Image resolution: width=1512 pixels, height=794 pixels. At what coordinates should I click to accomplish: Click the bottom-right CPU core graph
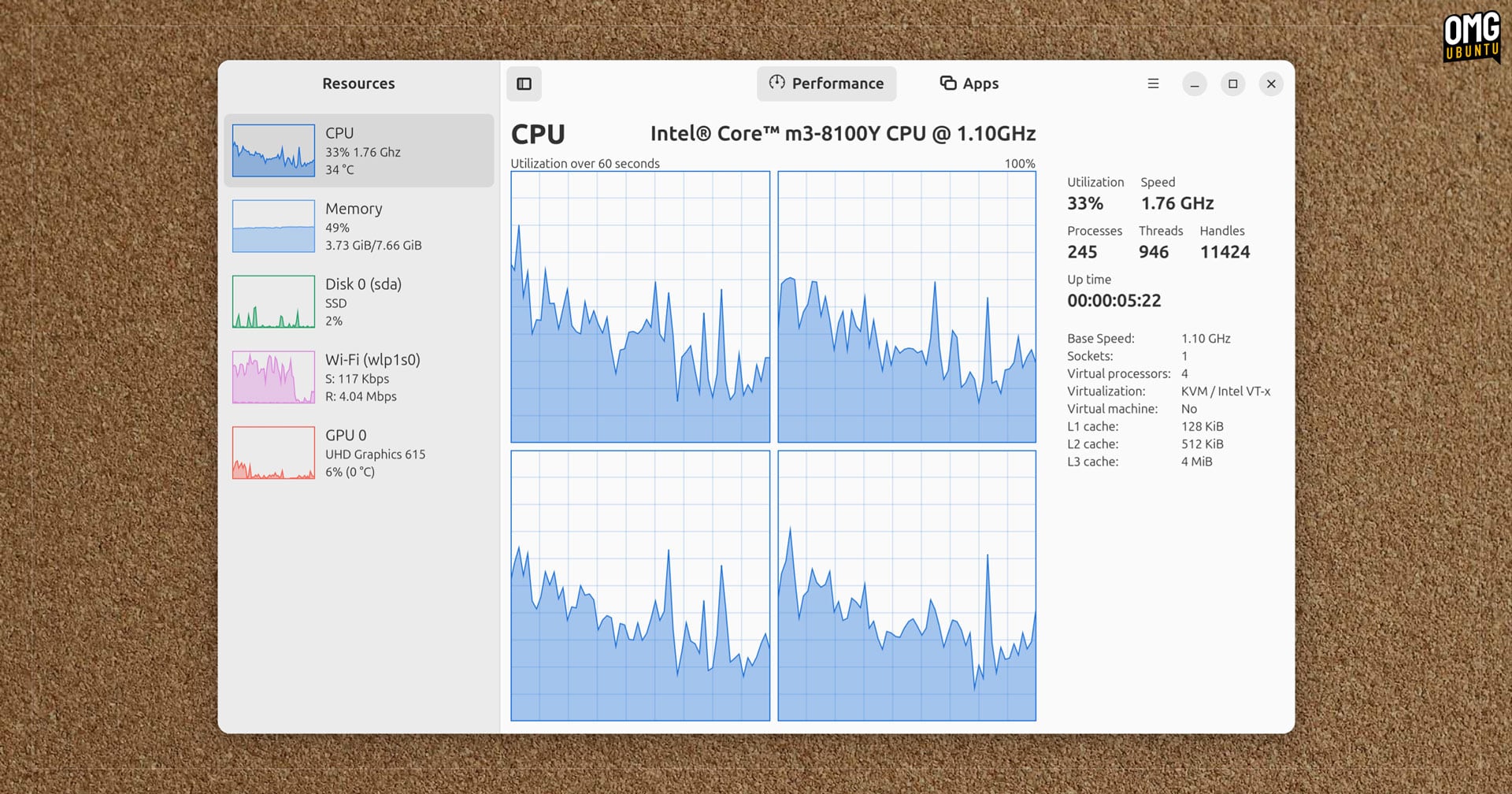(907, 586)
